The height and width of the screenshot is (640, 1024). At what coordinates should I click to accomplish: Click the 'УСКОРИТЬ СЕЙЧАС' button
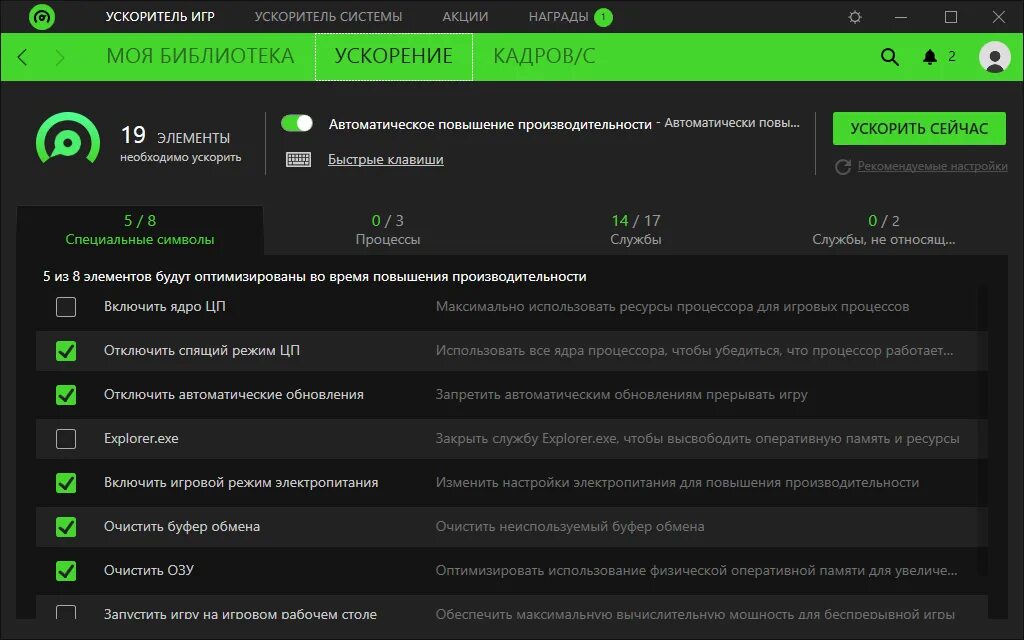919,129
